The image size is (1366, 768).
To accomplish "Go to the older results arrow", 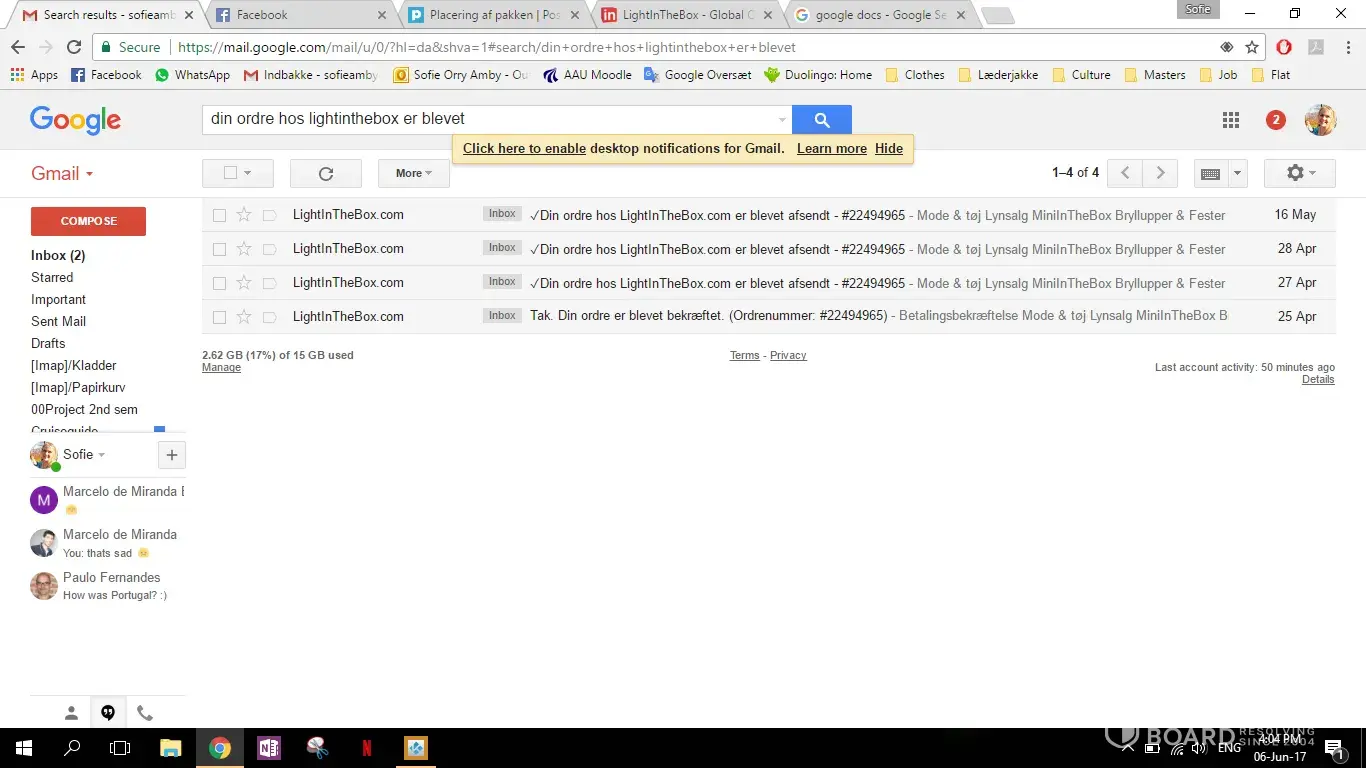I will click(x=1160, y=173).
